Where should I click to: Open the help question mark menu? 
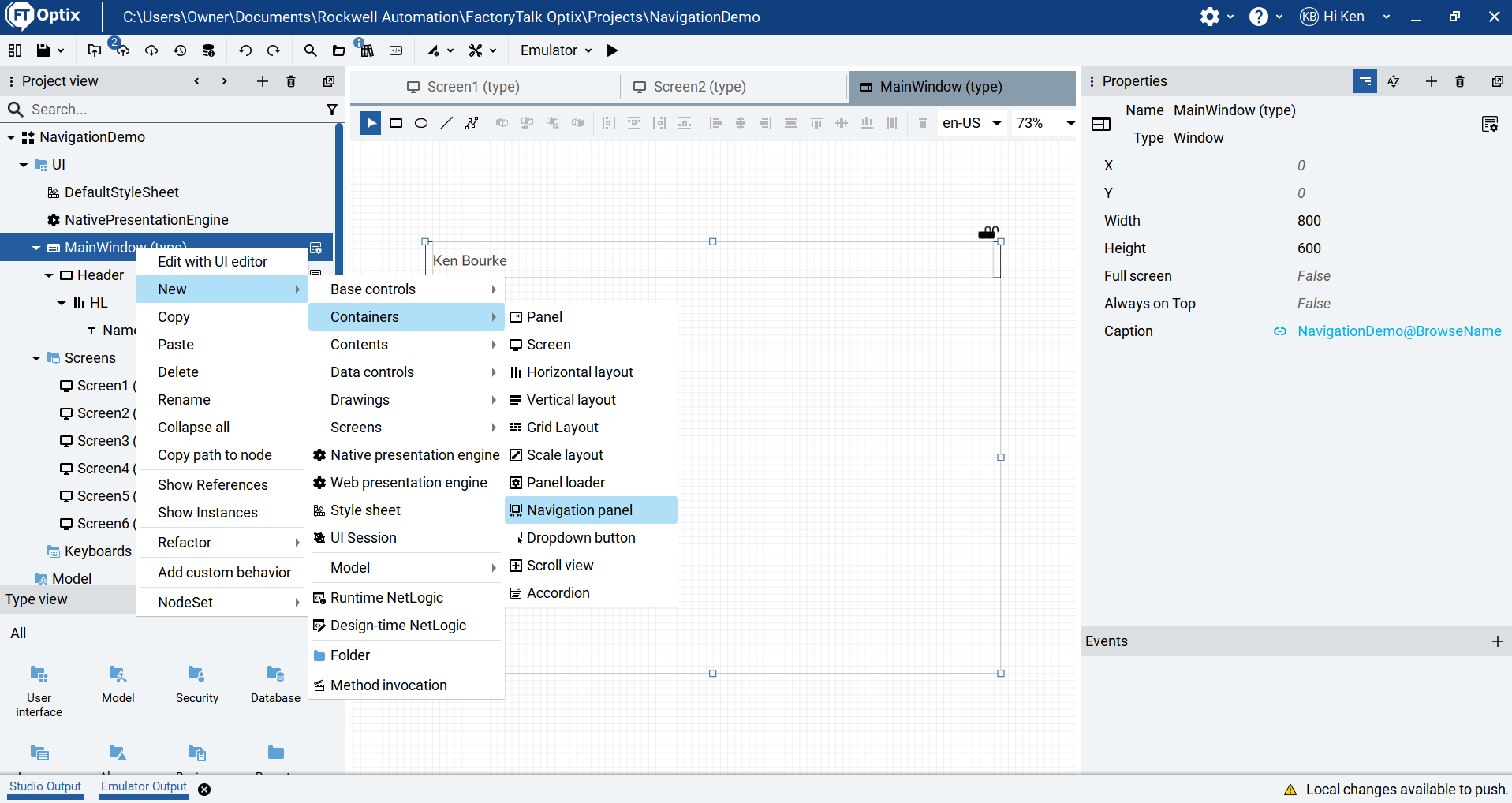pos(1259,17)
